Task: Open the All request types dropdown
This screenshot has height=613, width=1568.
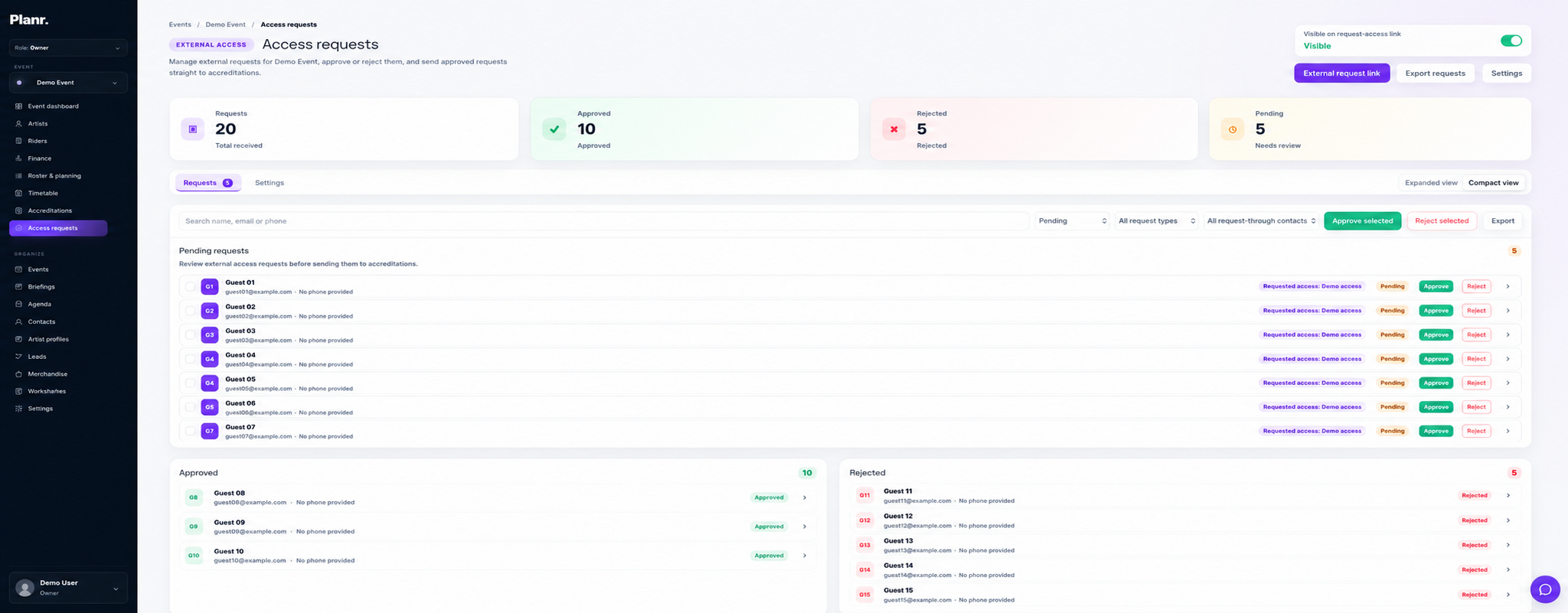Action: pos(1156,221)
